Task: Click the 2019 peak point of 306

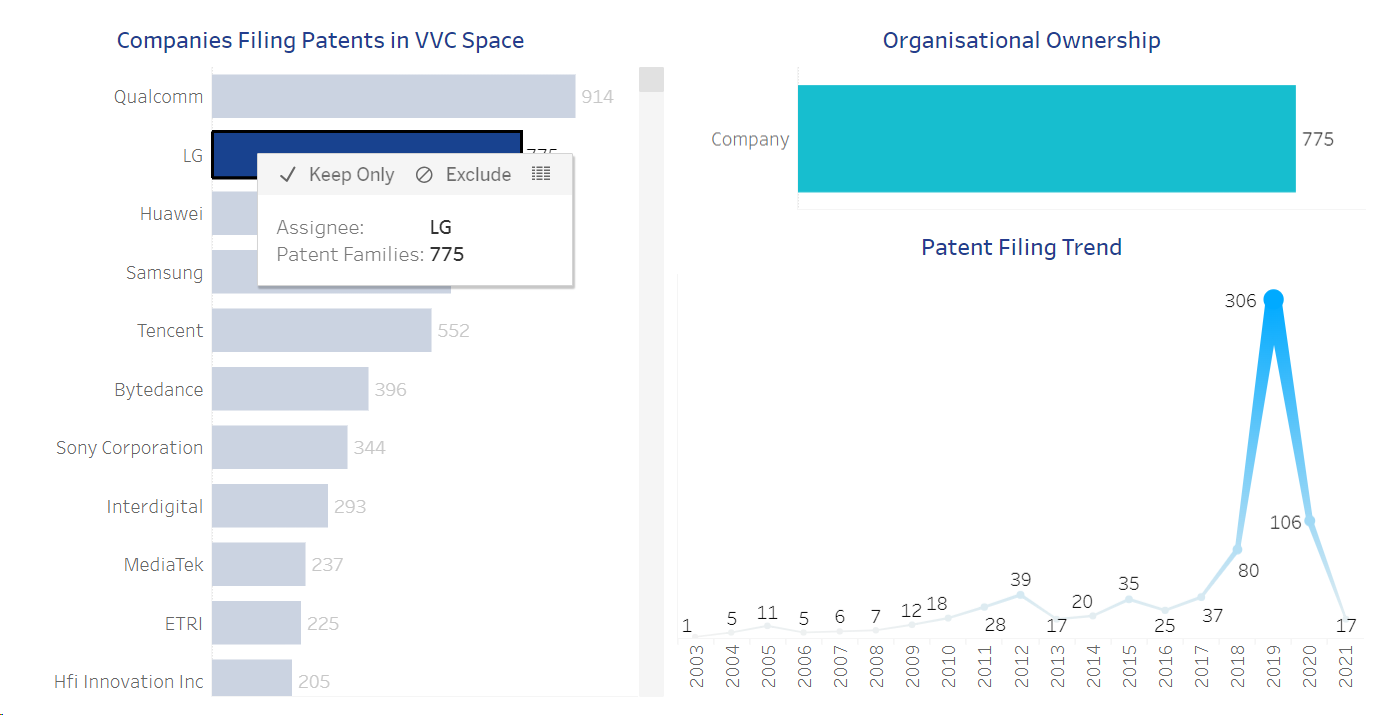Action: click(x=1273, y=299)
